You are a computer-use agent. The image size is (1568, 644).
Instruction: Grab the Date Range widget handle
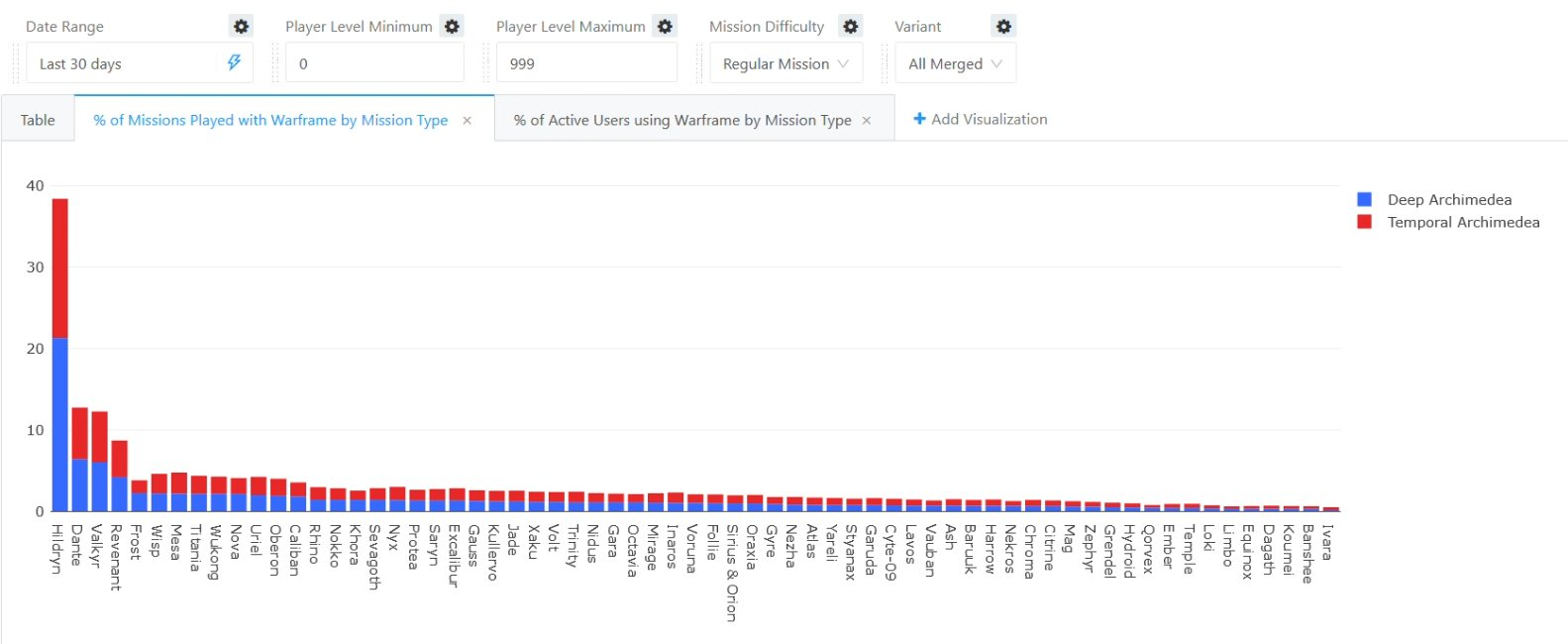coord(16,62)
